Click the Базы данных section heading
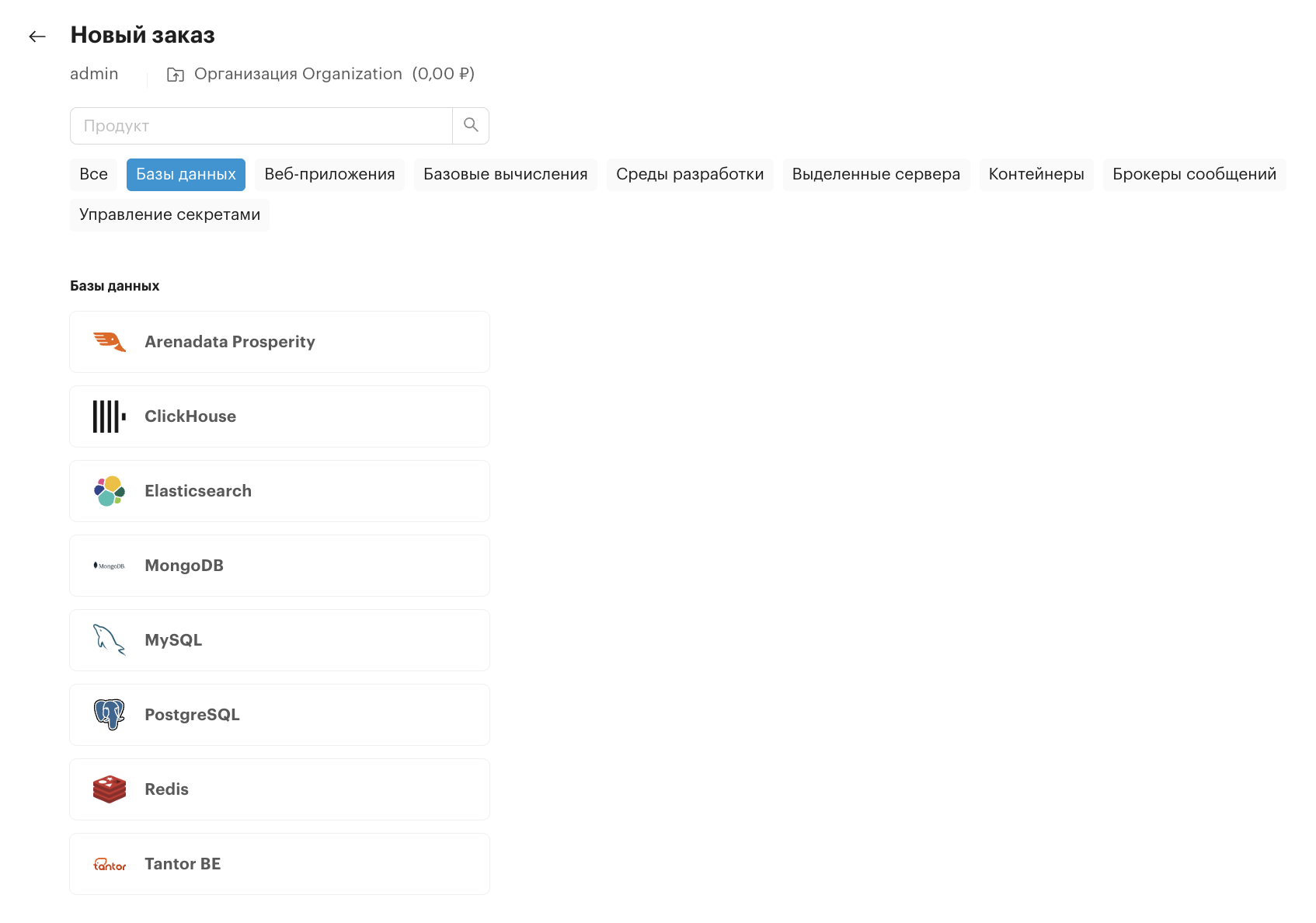The width and height of the screenshot is (1316, 923). [x=114, y=286]
